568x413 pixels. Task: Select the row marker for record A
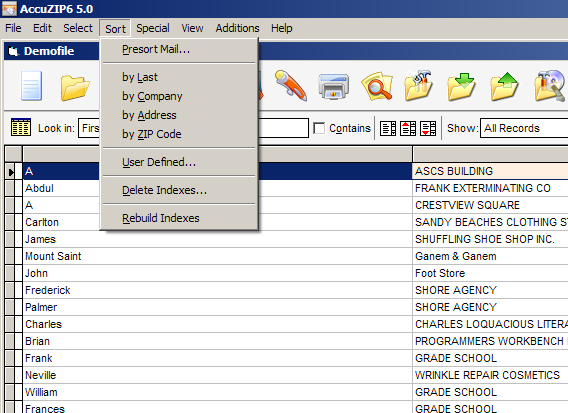point(11,171)
